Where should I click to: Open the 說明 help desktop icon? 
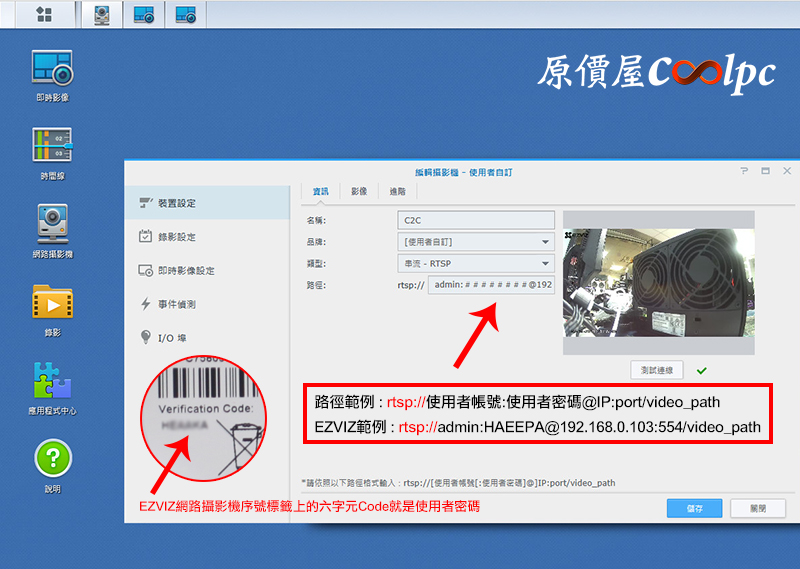tap(53, 466)
